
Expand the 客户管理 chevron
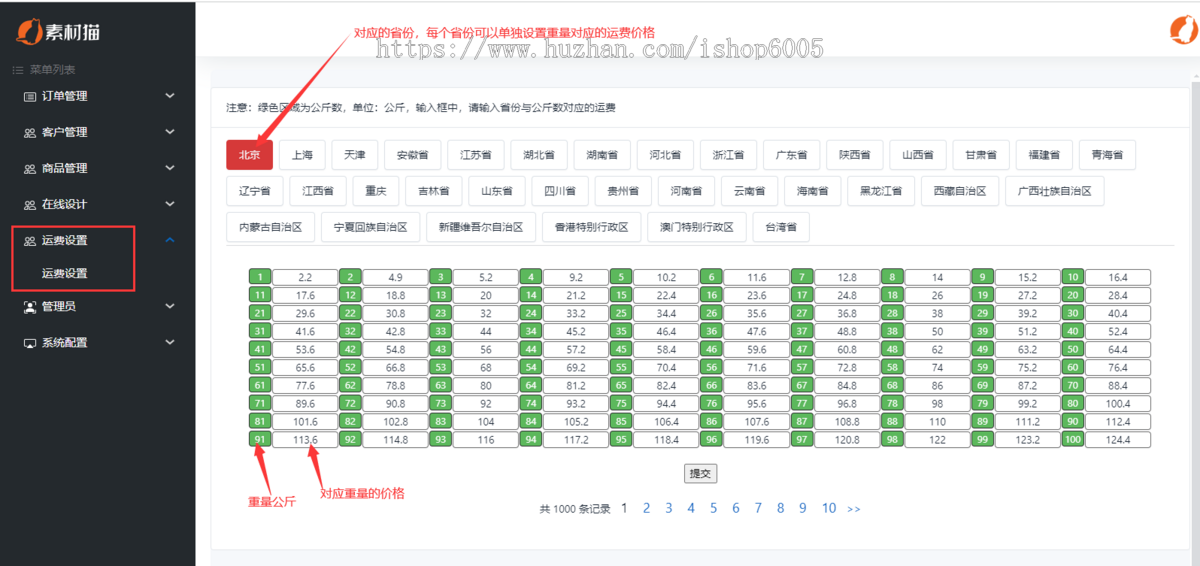pos(169,132)
